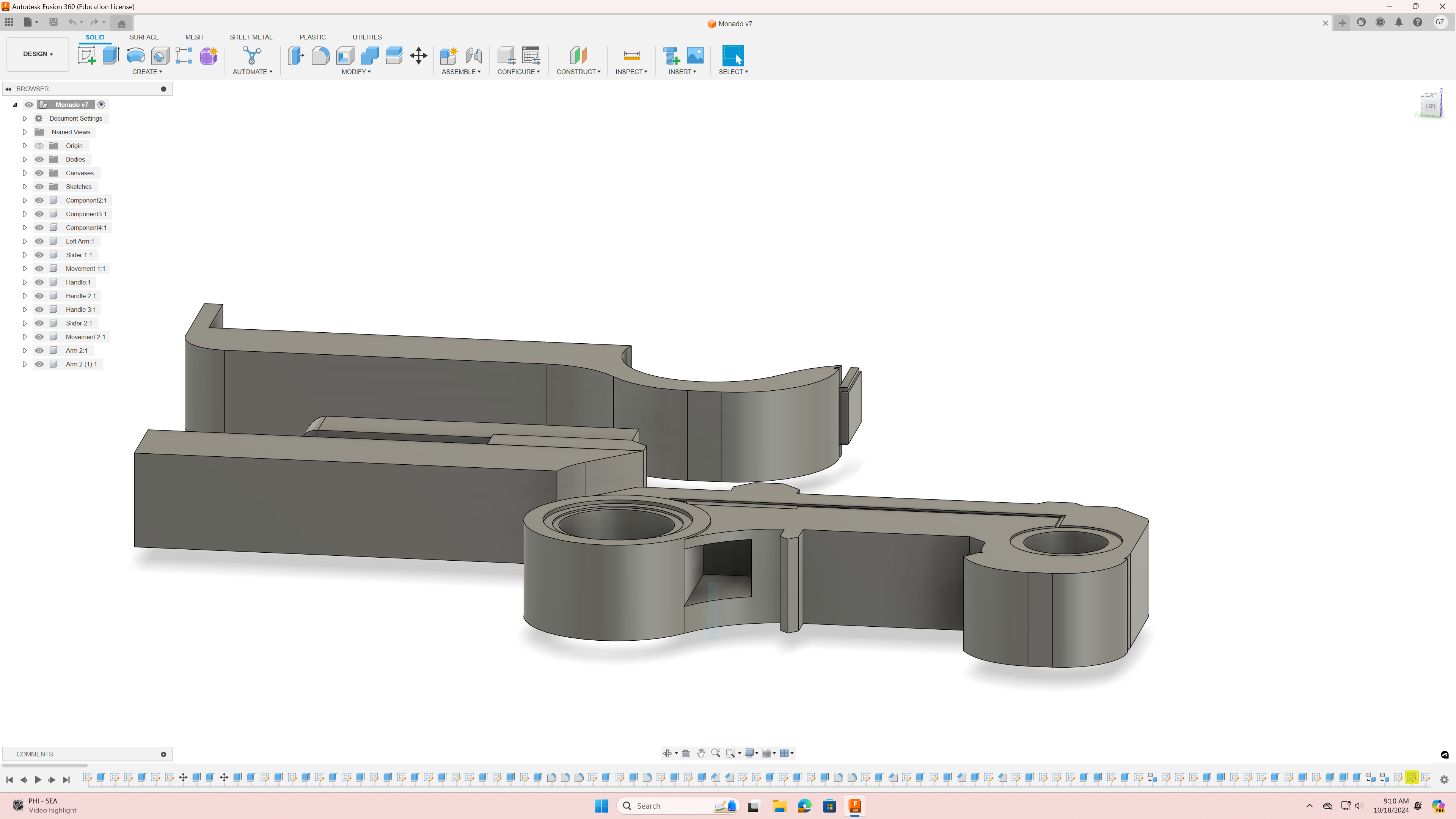Expand the Sketches folder

24,187
